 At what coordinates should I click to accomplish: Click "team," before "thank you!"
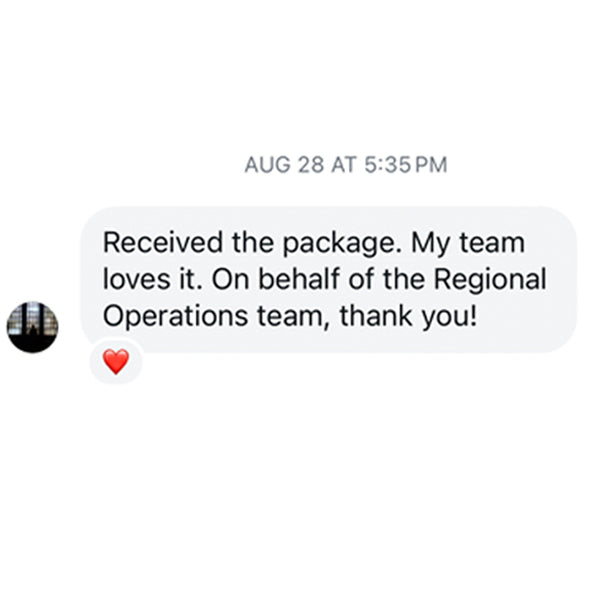293,318
